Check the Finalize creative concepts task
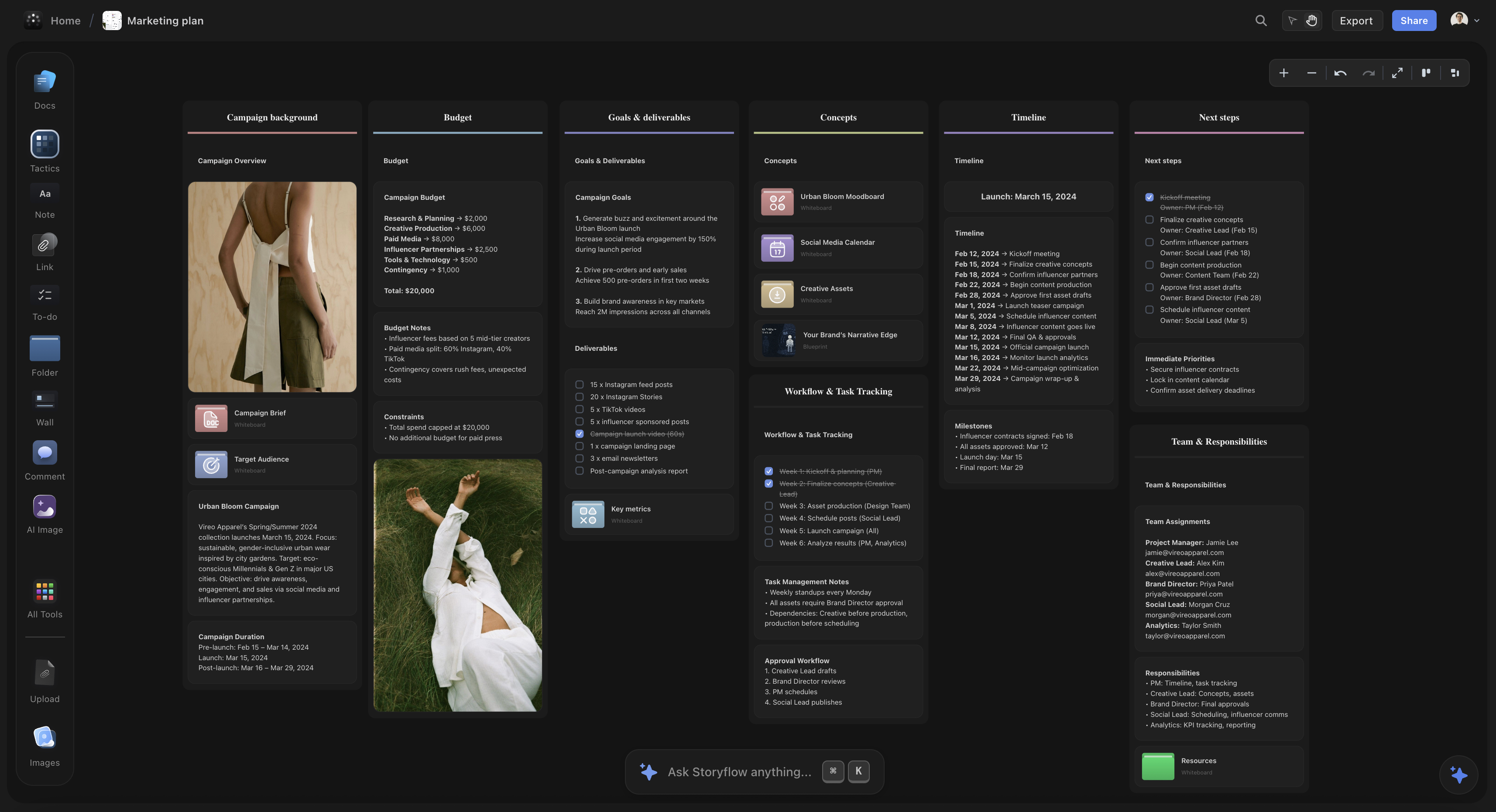 [x=1150, y=219]
